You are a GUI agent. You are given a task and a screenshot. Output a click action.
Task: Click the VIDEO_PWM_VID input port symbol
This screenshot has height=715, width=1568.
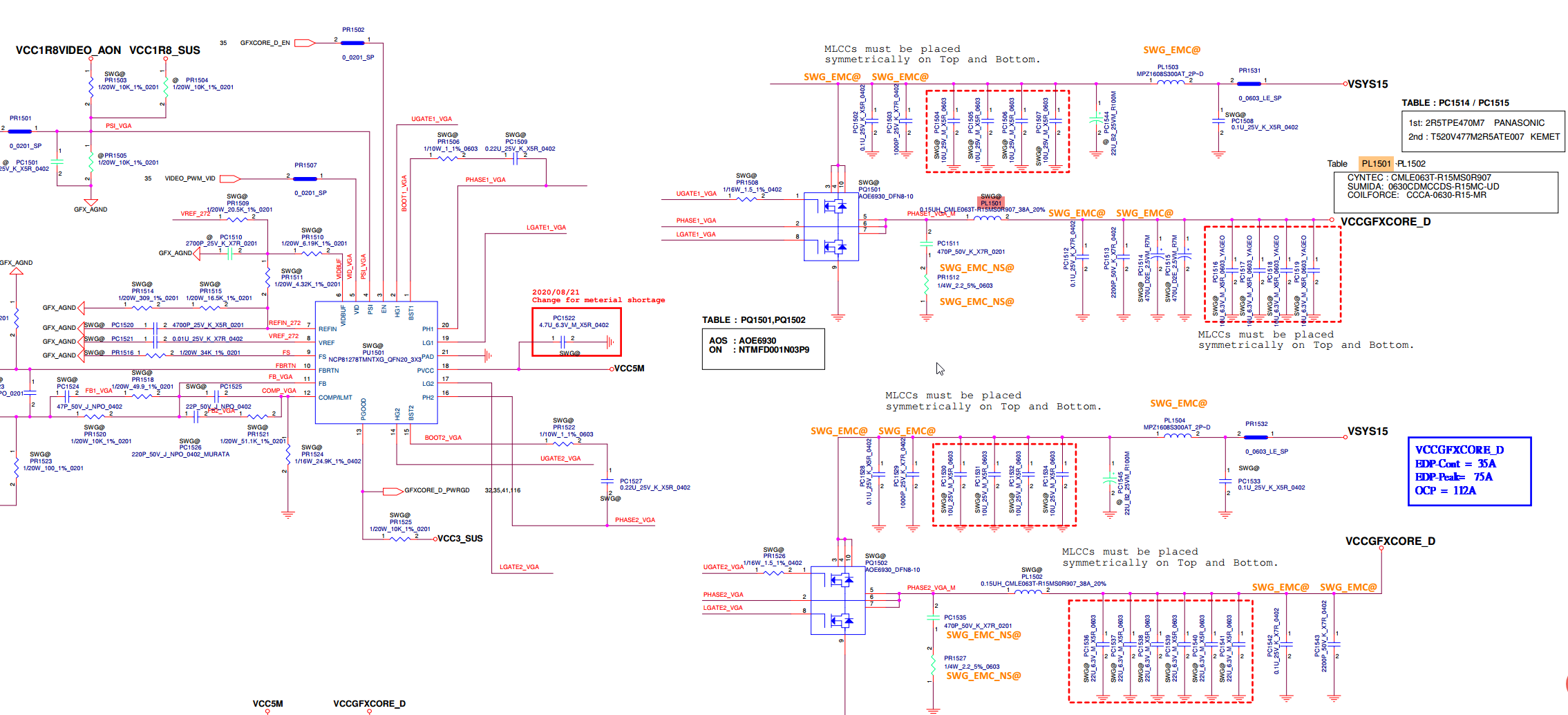[229, 178]
